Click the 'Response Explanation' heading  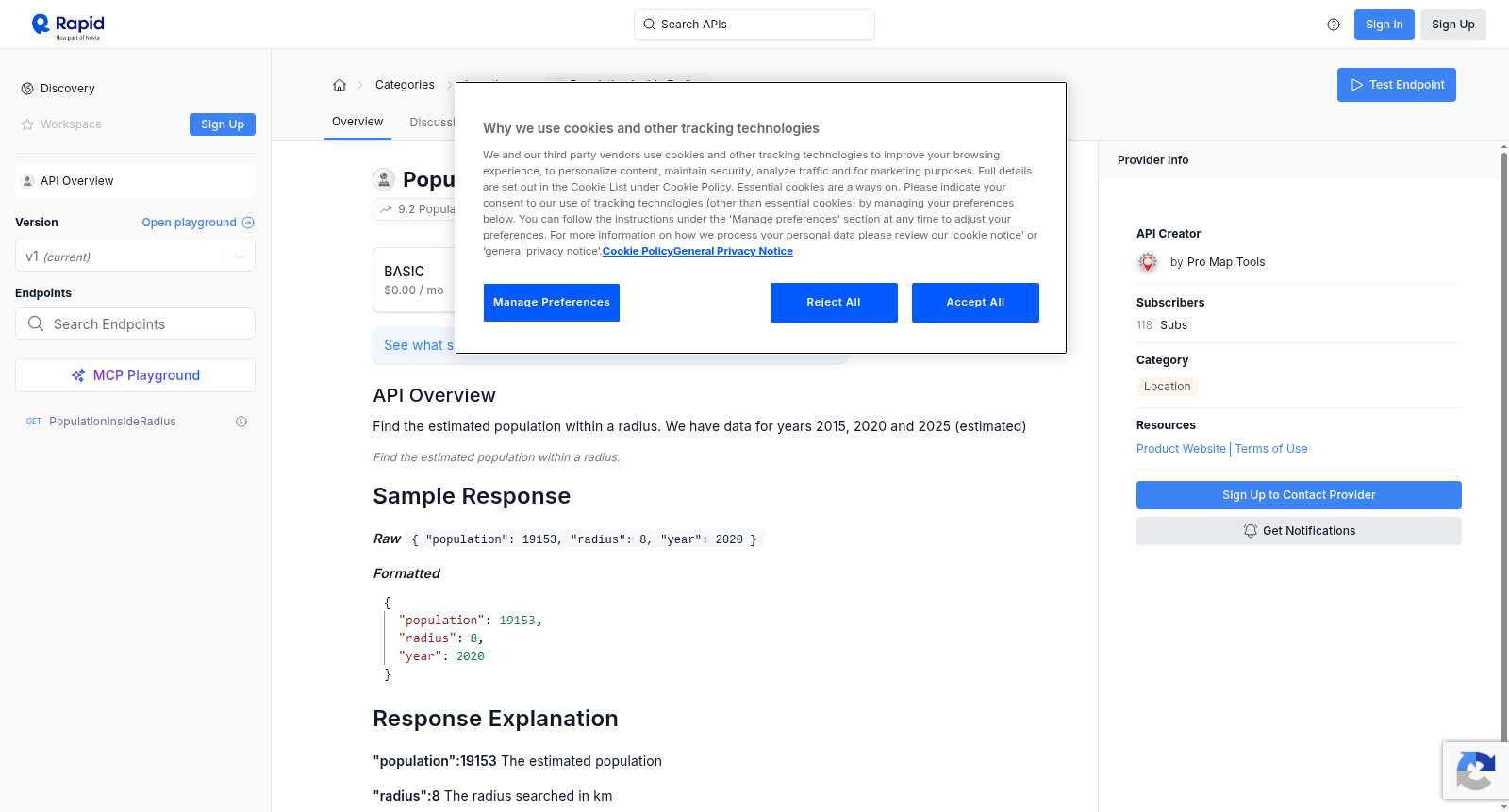[495, 719]
